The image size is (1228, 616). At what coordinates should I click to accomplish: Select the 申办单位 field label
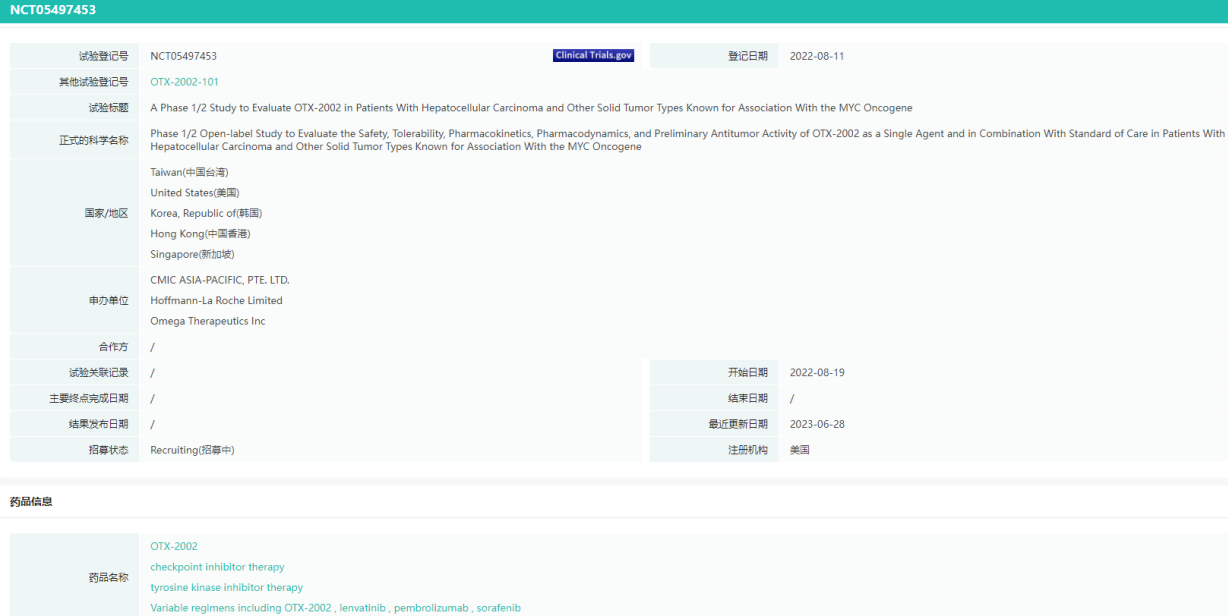pyautogui.click(x=108, y=301)
